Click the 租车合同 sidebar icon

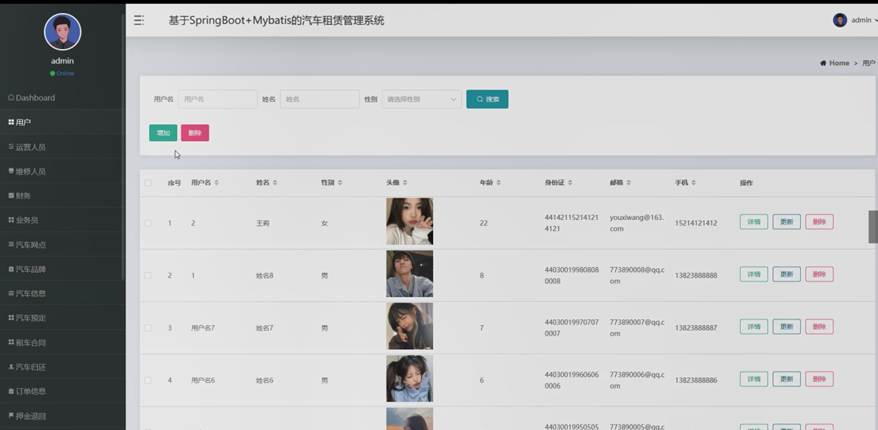[x=11, y=342]
